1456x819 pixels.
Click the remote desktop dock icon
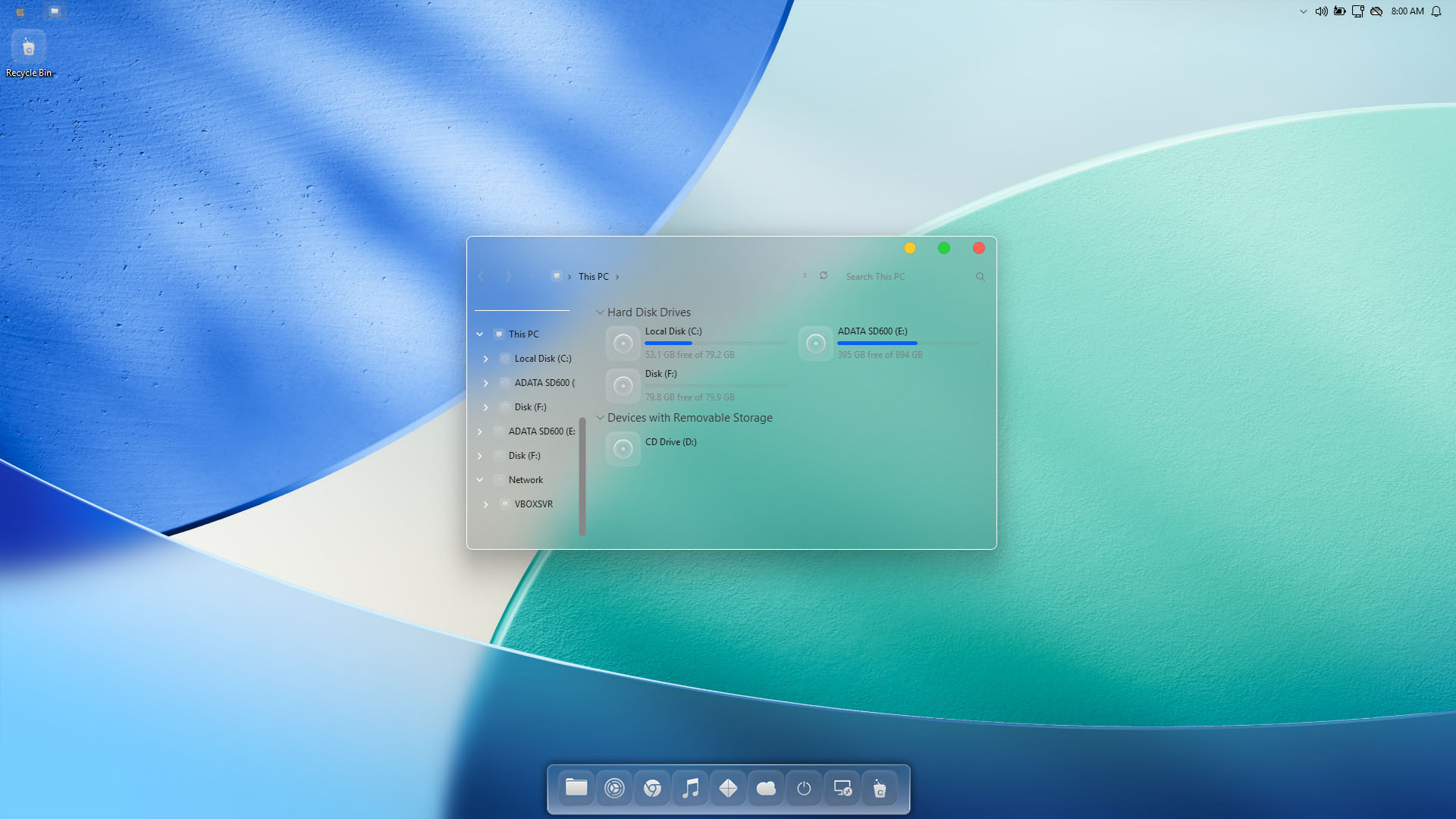pos(842,789)
